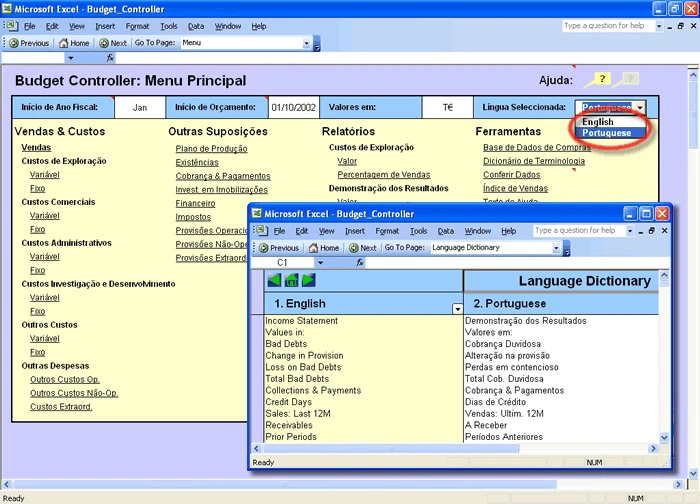
Task: Click Next in the Language Dictionary window toolbar
Action: click(363, 248)
